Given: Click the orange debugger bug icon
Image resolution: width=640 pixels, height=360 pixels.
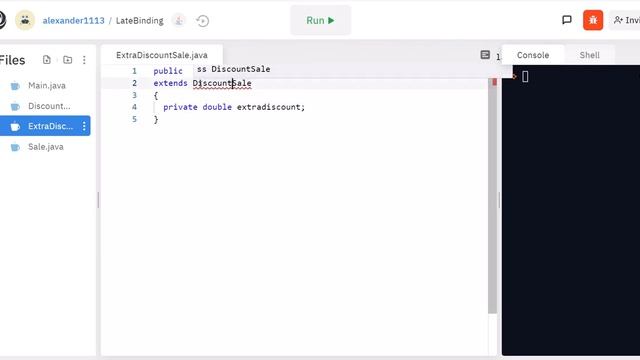Looking at the screenshot, I should click(593, 20).
